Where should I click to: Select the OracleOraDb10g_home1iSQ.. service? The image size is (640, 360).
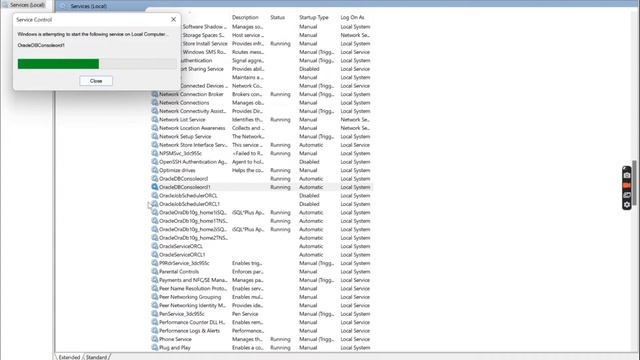click(x=261, y=212)
